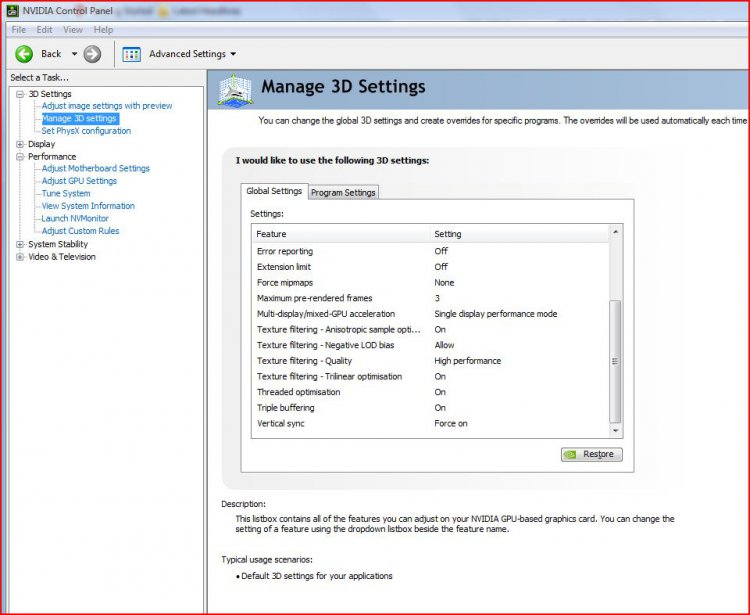This screenshot has width=750, height=615.
Task: Click the Feature column header
Action: [342, 234]
